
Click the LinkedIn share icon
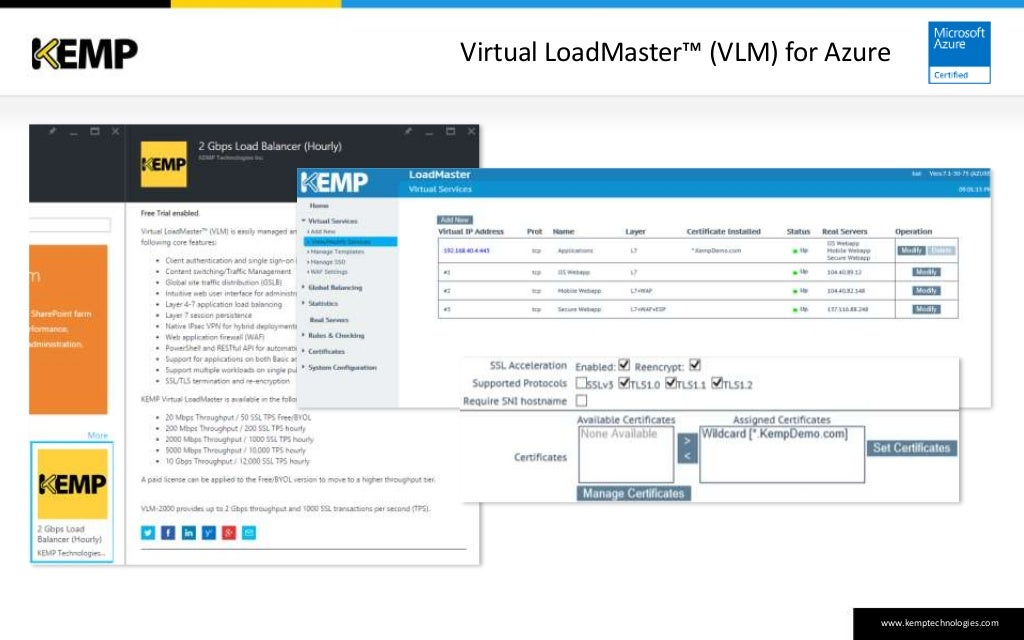188,533
